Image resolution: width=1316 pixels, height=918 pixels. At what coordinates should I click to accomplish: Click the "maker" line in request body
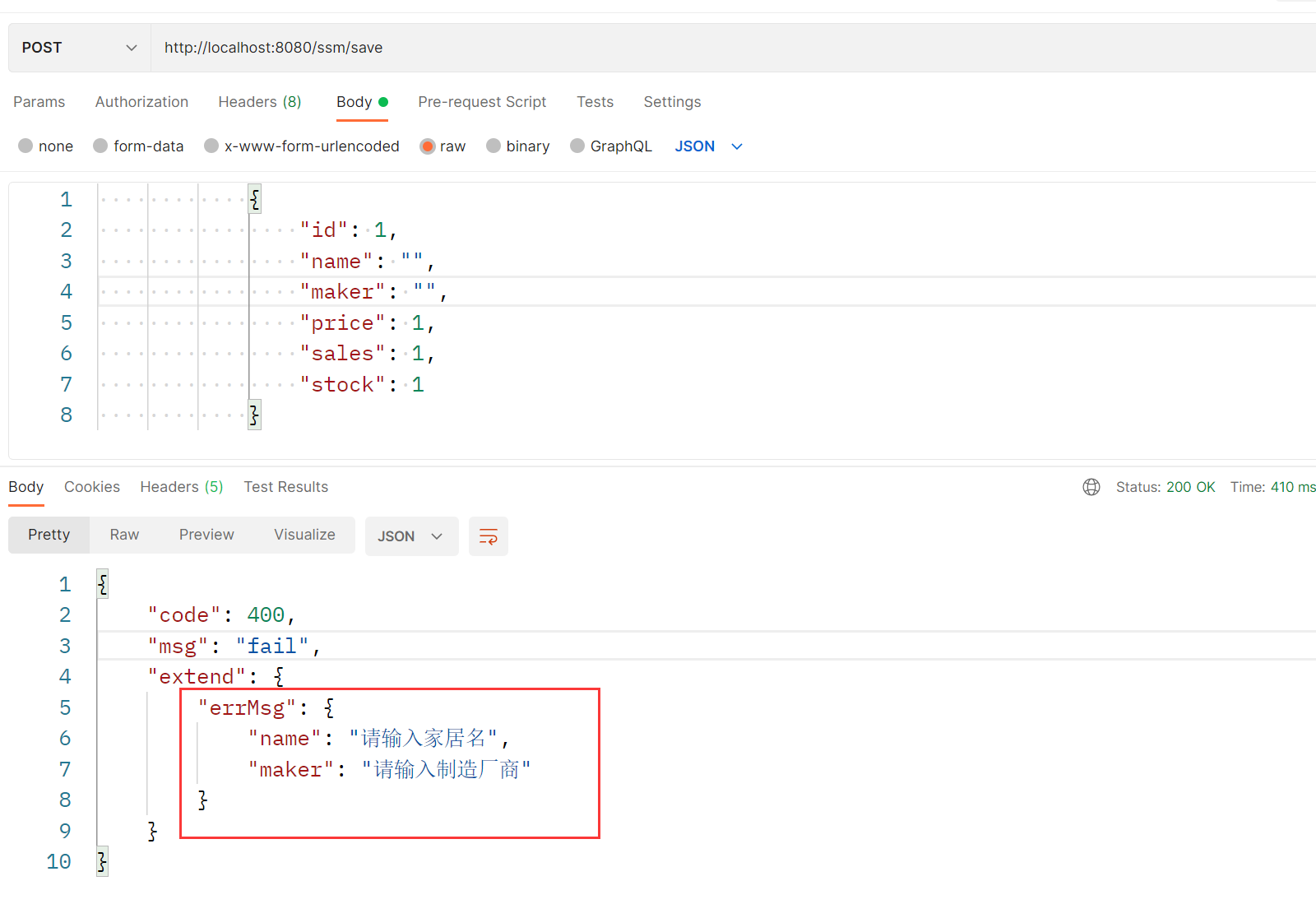pos(373,292)
